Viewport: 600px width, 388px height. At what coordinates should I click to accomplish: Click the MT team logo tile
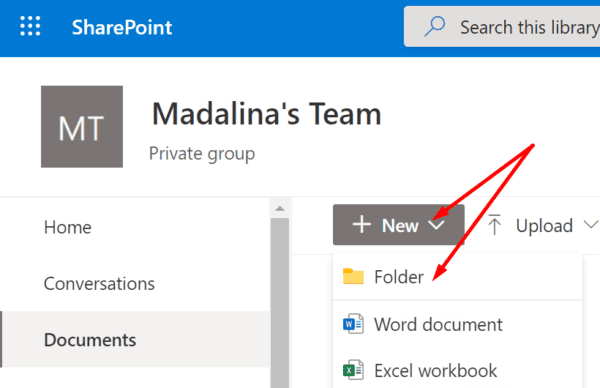coord(82,127)
